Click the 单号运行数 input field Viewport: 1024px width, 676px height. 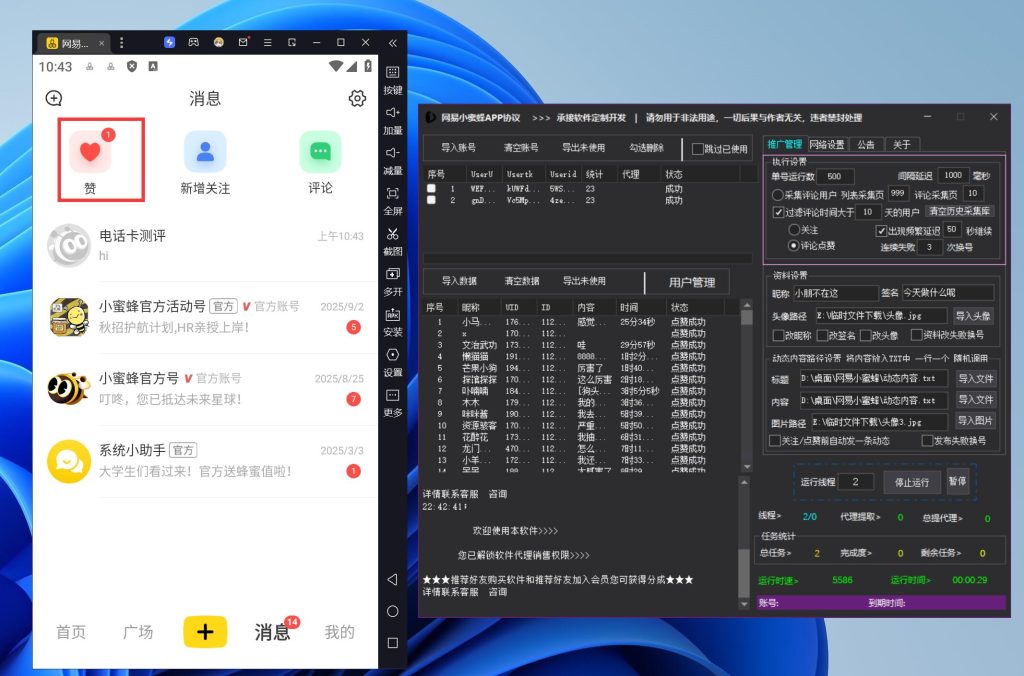836,176
